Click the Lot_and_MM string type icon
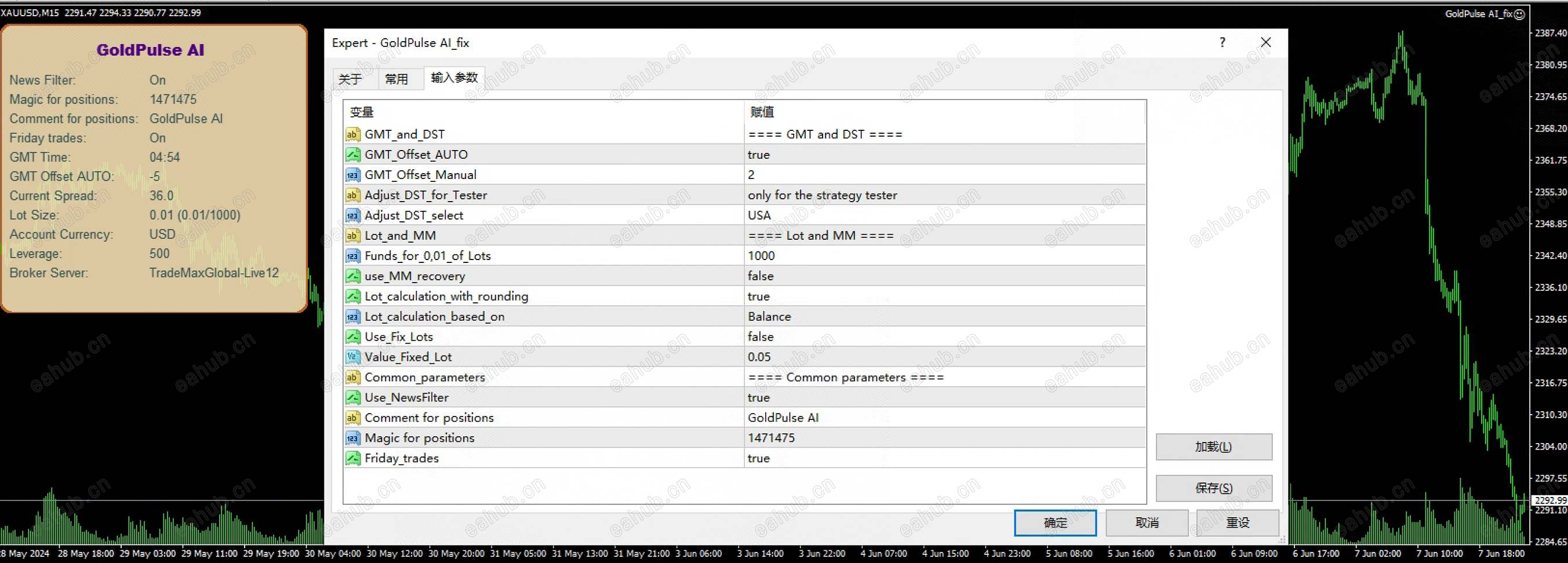Image resolution: width=1568 pixels, height=563 pixels. click(x=352, y=235)
